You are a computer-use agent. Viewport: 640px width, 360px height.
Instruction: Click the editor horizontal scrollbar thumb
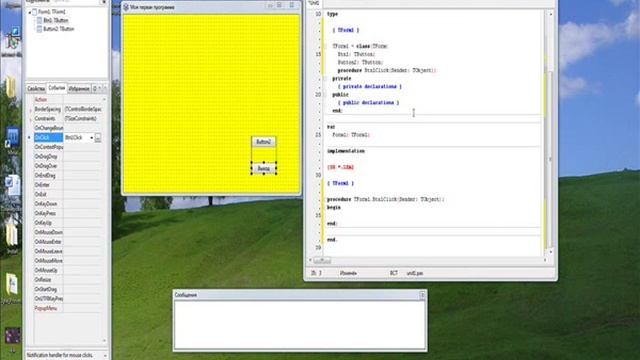[322, 260]
